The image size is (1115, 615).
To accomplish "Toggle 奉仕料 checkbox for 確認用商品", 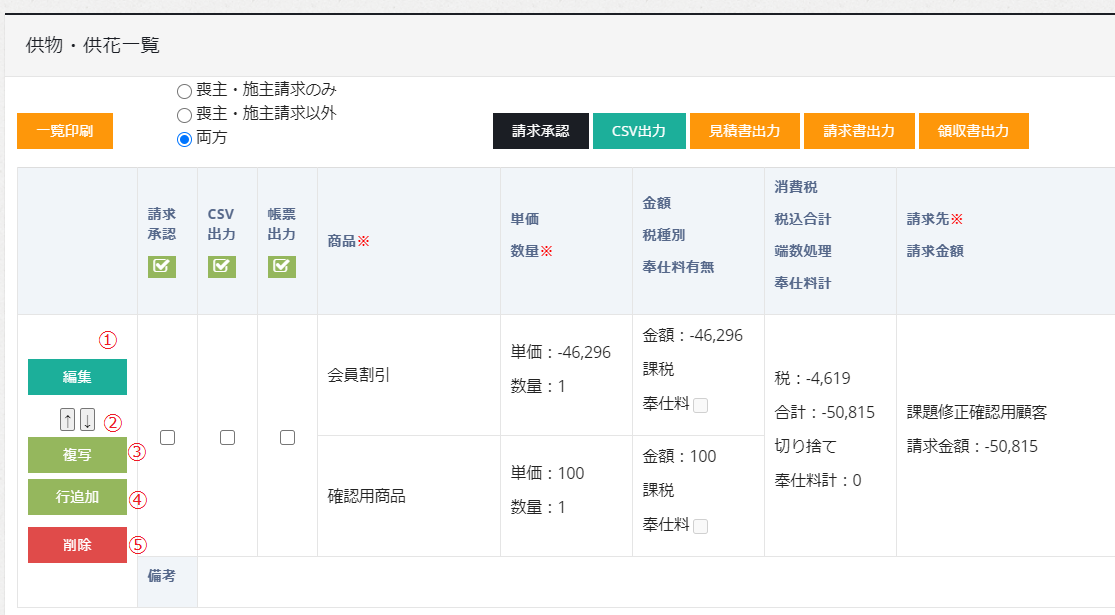I will click(x=701, y=526).
